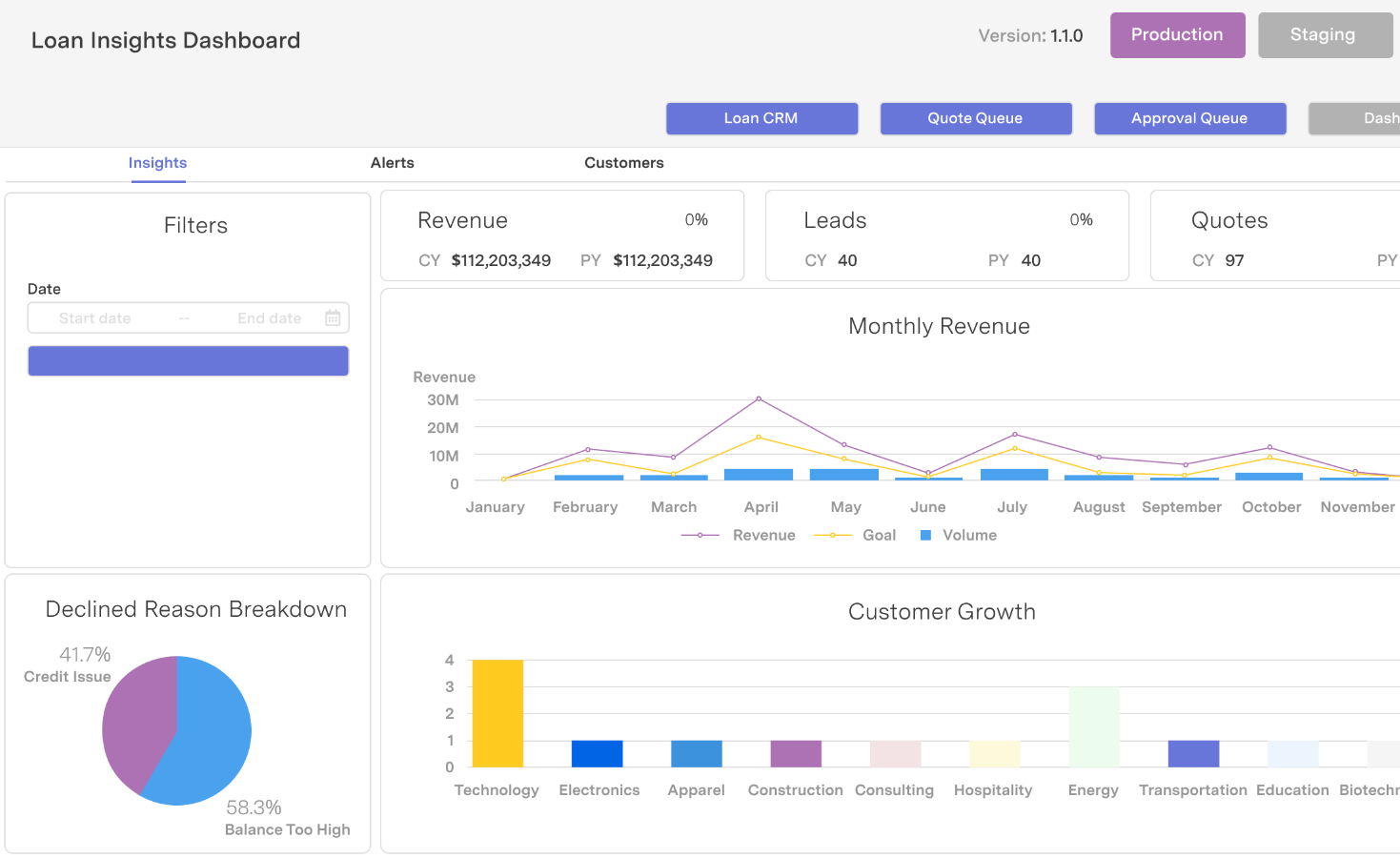The width and height of the screenshot is (1400, 858).
Task: Open the Customers tab
Action: pyautogui.click(x=624, y=163)
